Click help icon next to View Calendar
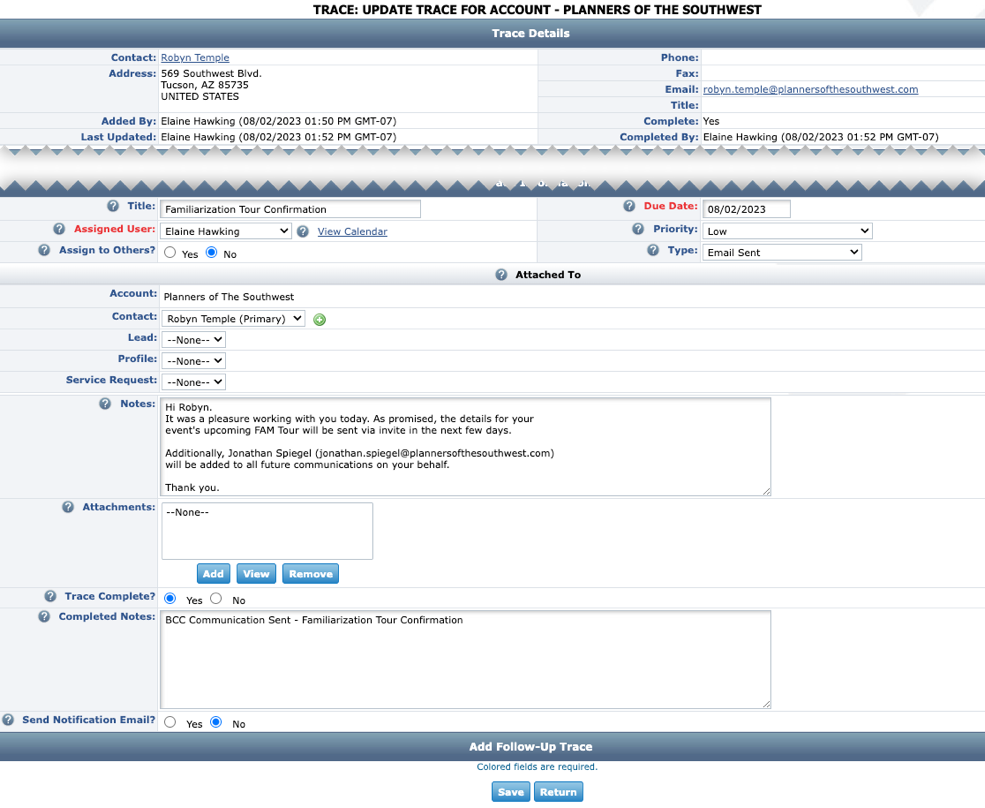Viewport: 985px width, 808px height. (x=303, y=232)
